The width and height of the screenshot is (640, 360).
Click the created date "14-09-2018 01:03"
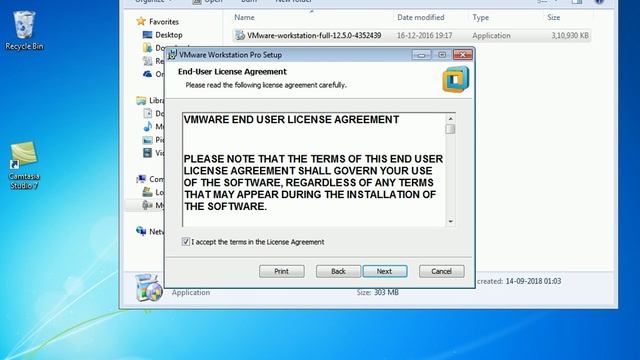coord(533,281)
